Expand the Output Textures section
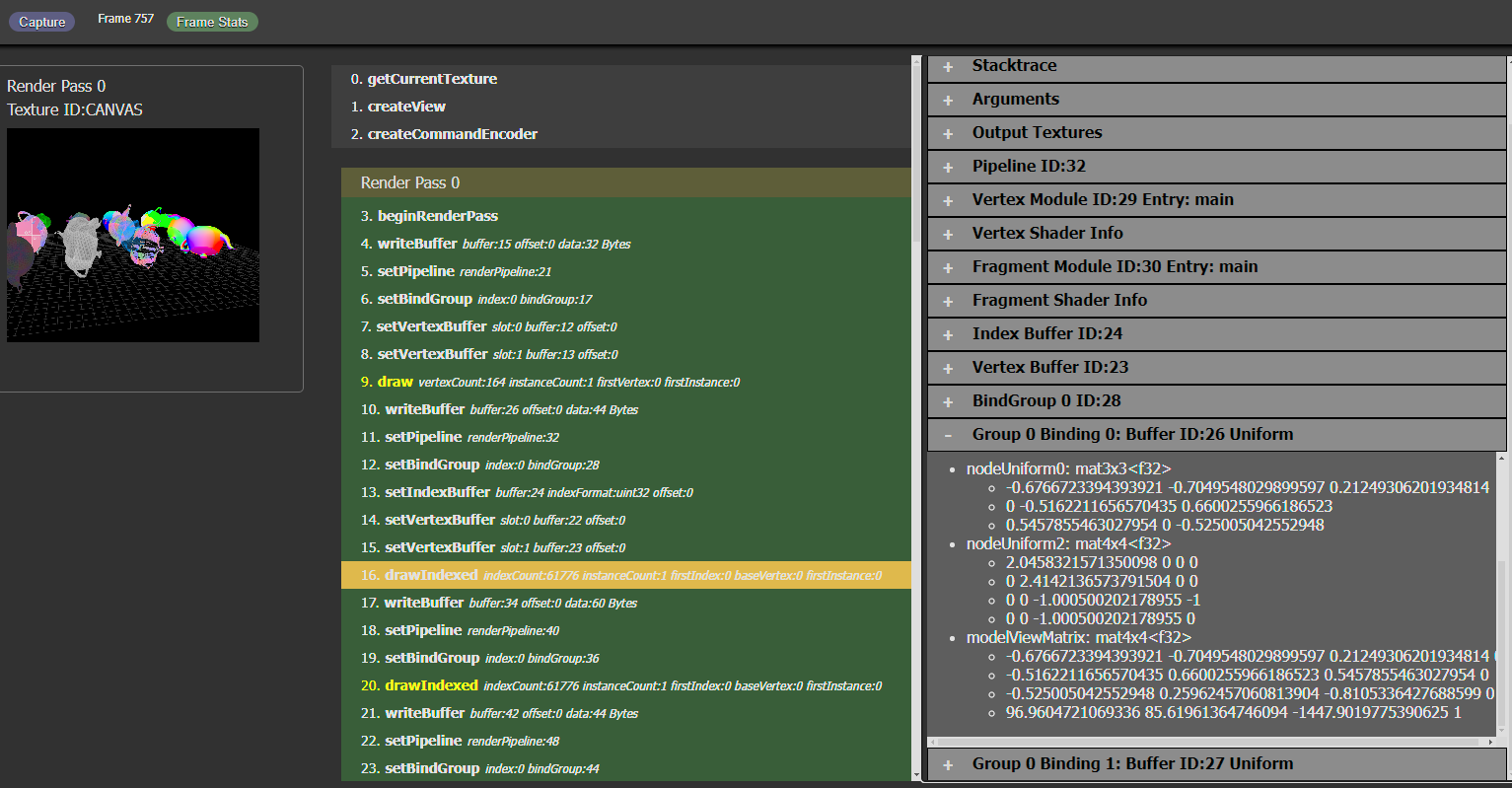 click(1216, 133)
